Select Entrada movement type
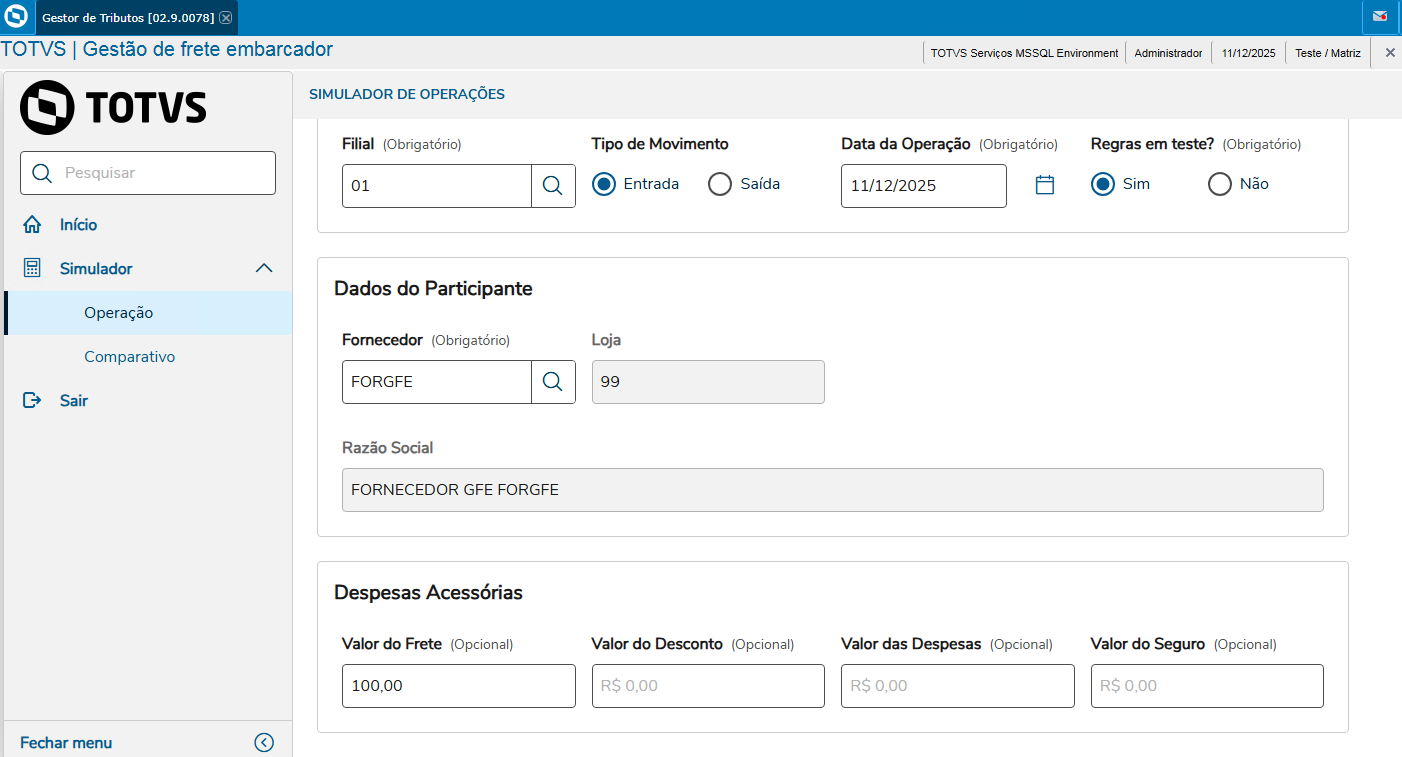Viewport: 1402px width, 757px height. pyautogui.click(x=604, y=184)
